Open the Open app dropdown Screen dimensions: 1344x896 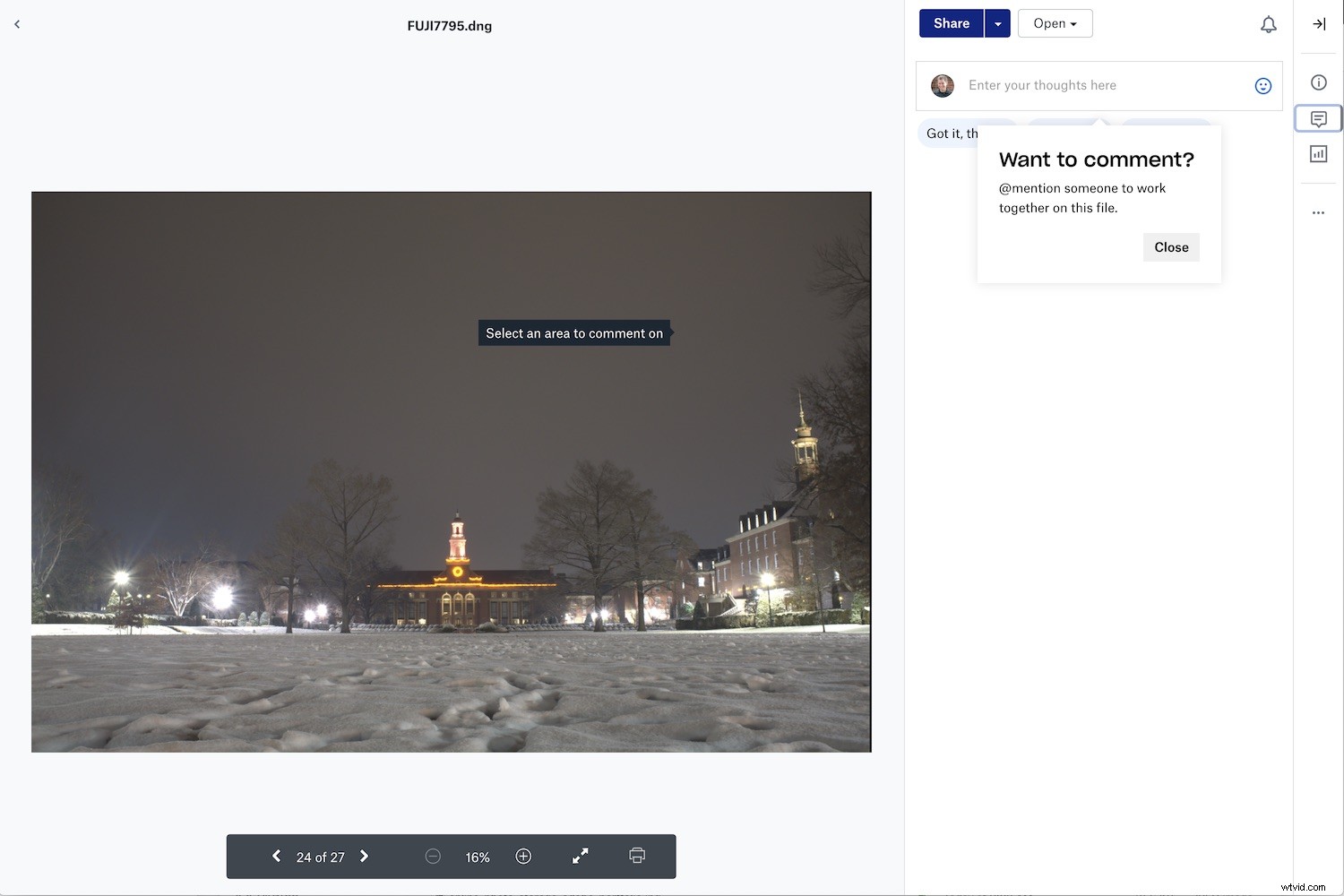pos(1055,23)
